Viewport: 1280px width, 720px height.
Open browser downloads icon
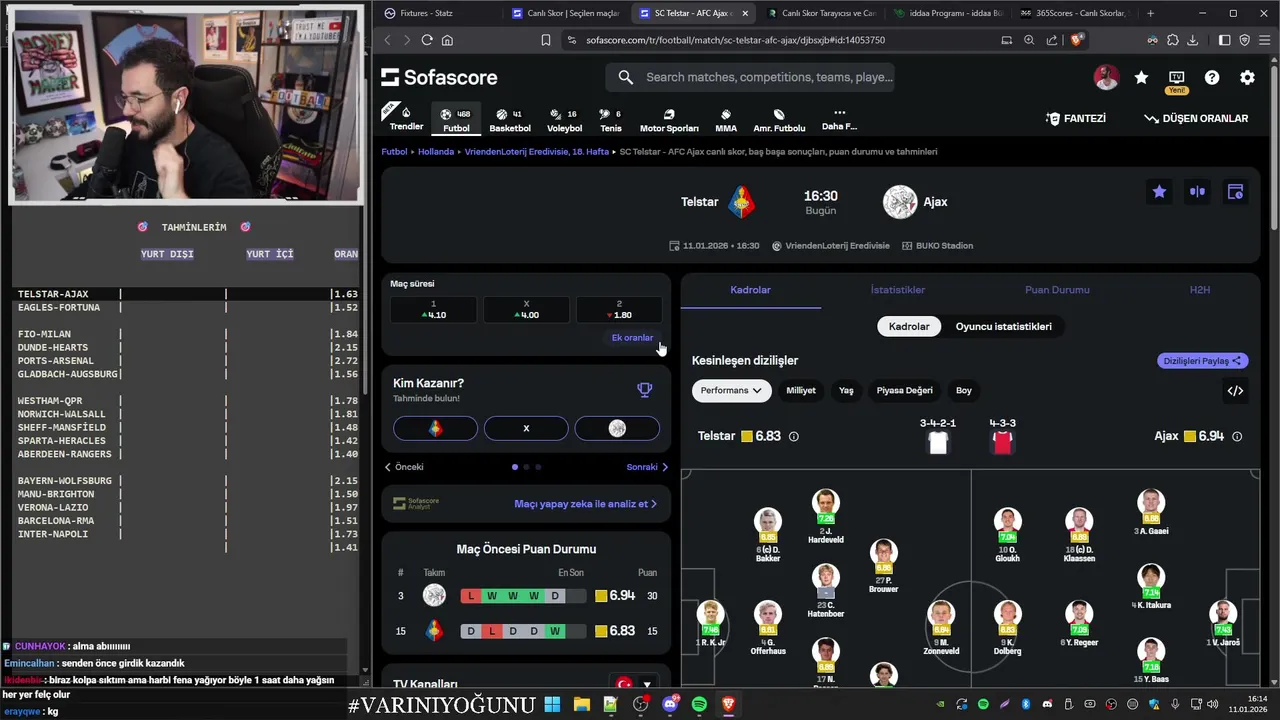[1192, 40]
